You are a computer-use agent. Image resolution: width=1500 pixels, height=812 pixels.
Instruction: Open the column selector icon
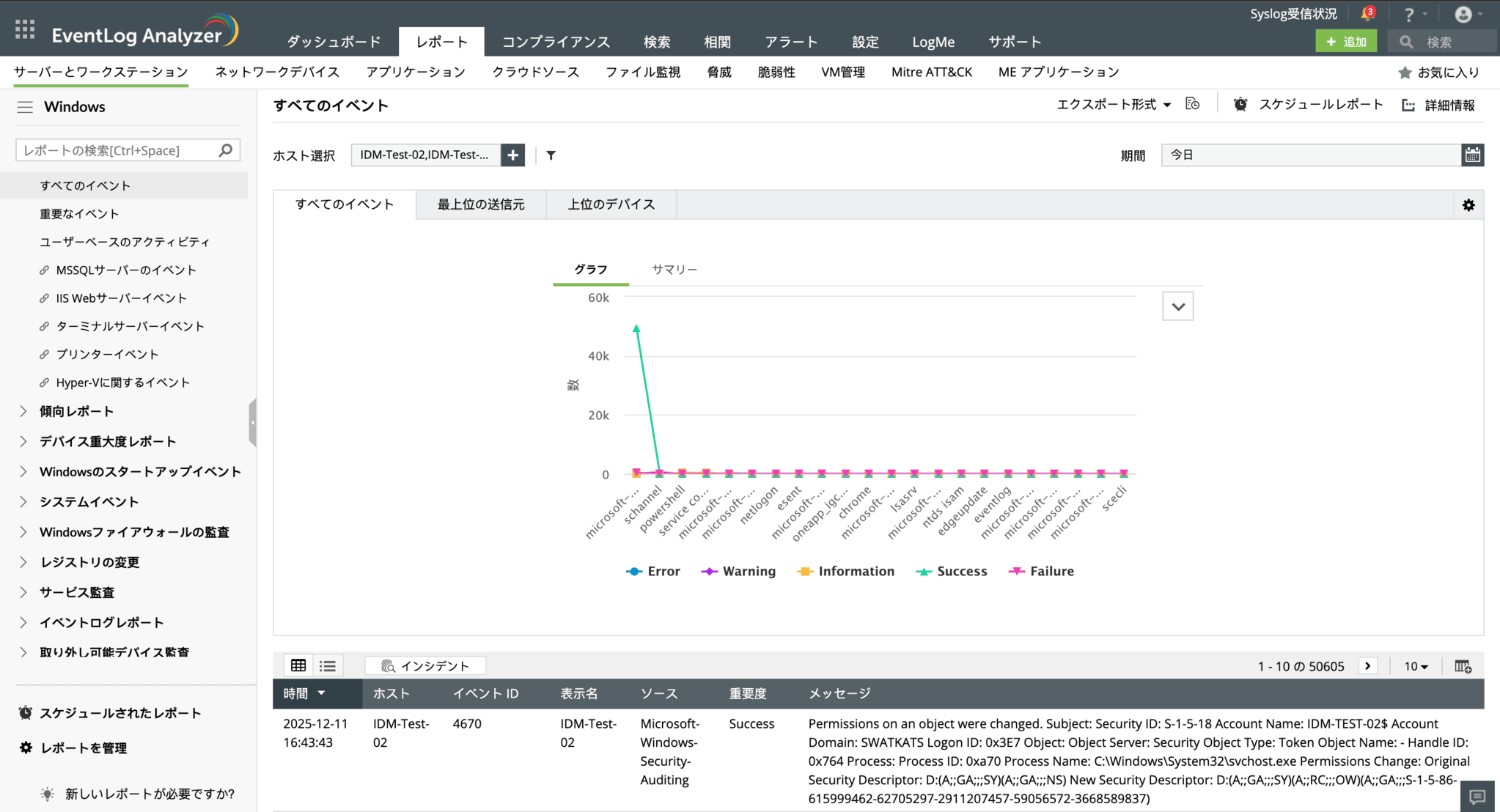pyautogui.click(x=1463, y=666)
